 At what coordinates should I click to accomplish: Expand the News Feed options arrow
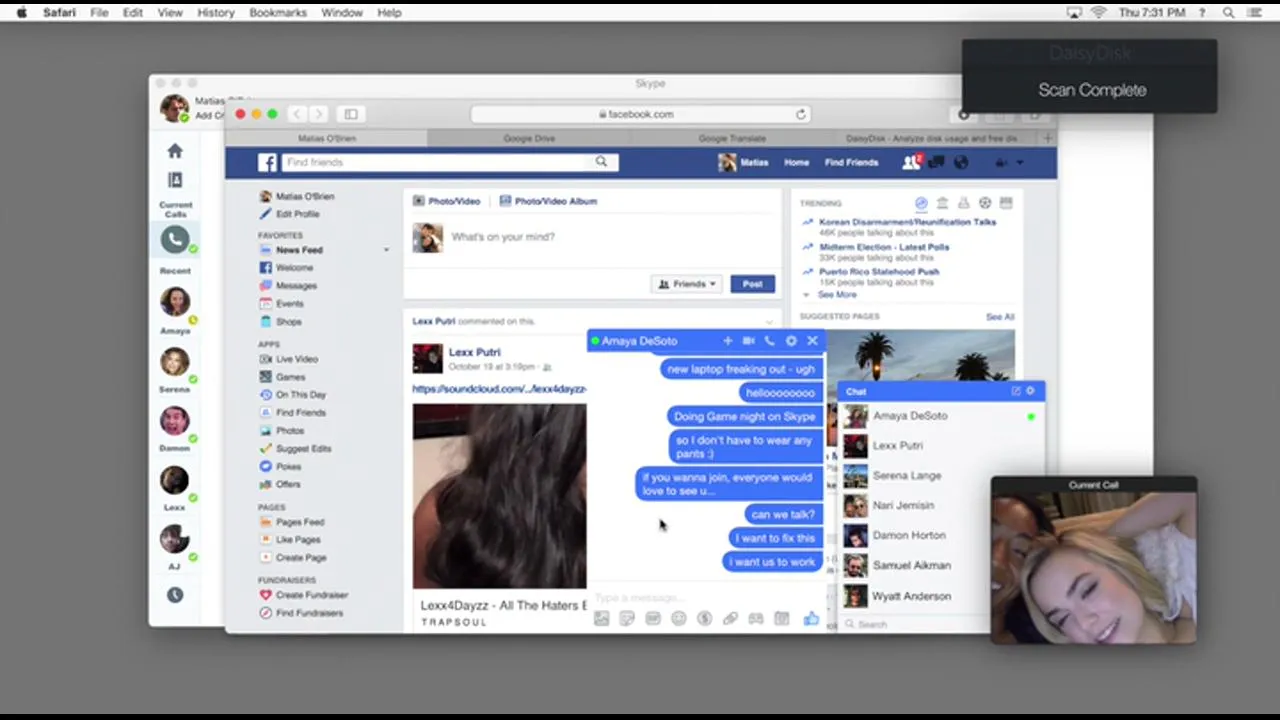(x=386, y=250)
